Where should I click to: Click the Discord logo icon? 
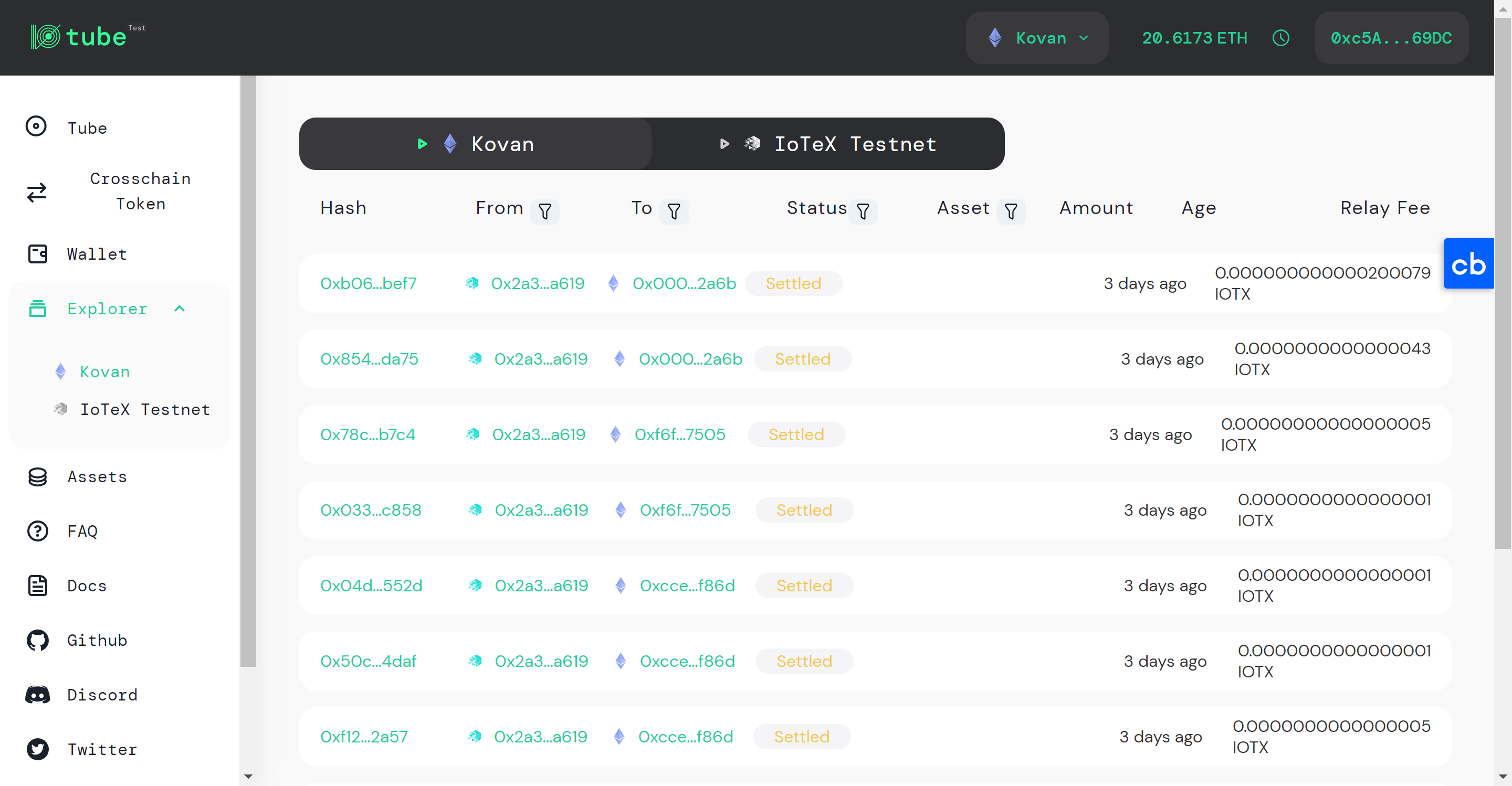click(38, 695)
